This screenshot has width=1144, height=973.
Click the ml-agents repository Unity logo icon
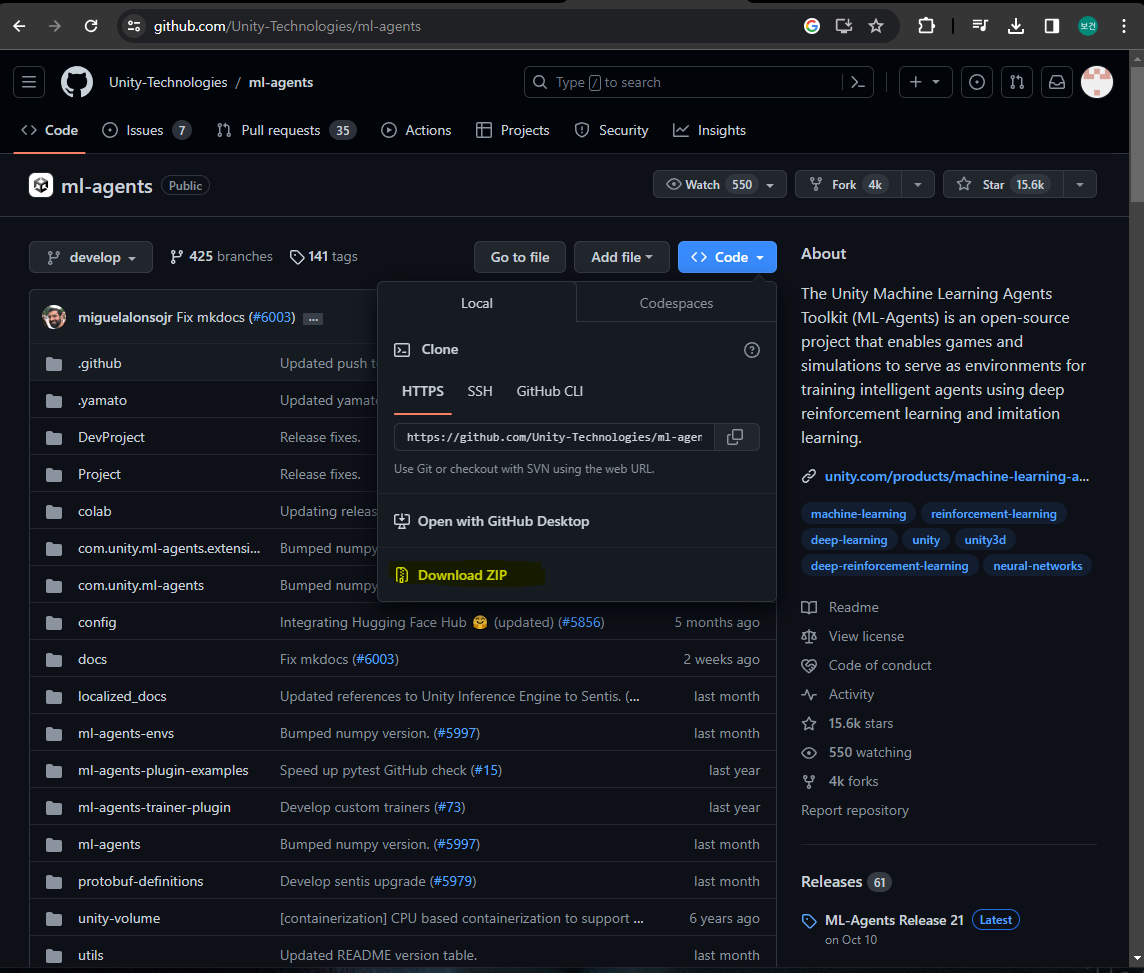point(41,185)
